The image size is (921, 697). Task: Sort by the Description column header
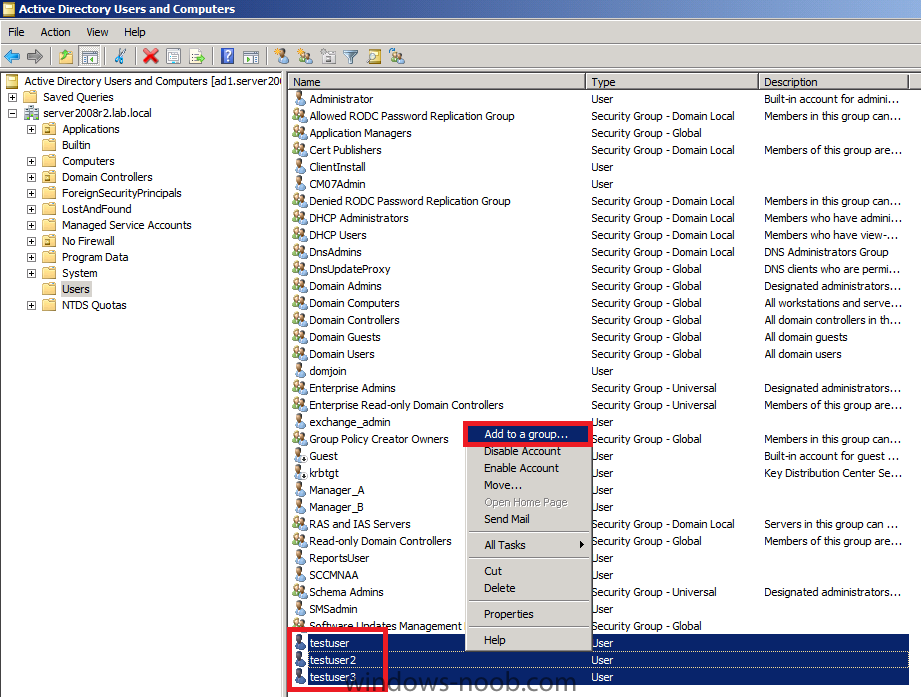click(x=833, y=82)
